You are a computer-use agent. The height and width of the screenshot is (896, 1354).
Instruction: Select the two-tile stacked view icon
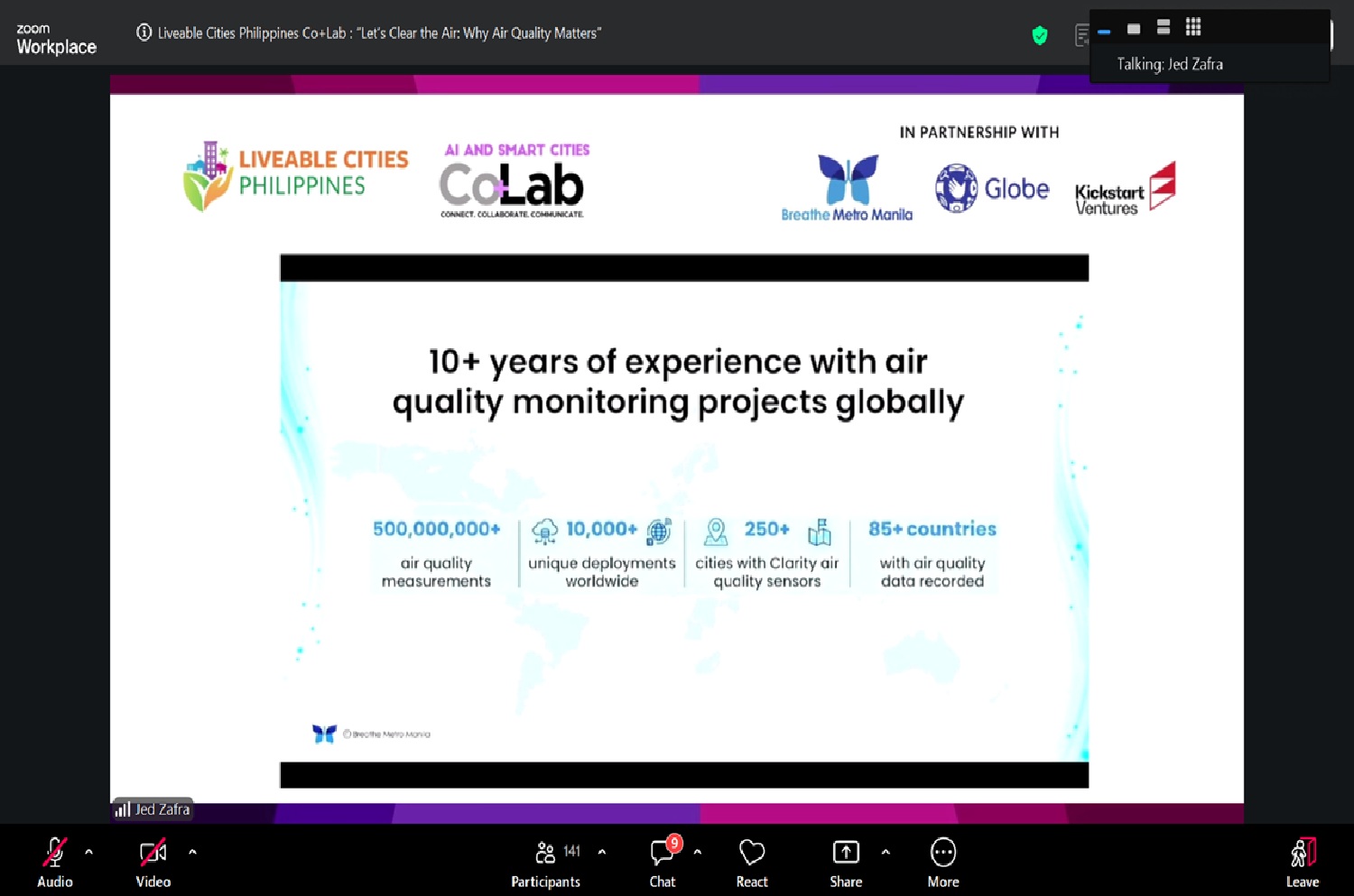click(x=1164, y=27)
